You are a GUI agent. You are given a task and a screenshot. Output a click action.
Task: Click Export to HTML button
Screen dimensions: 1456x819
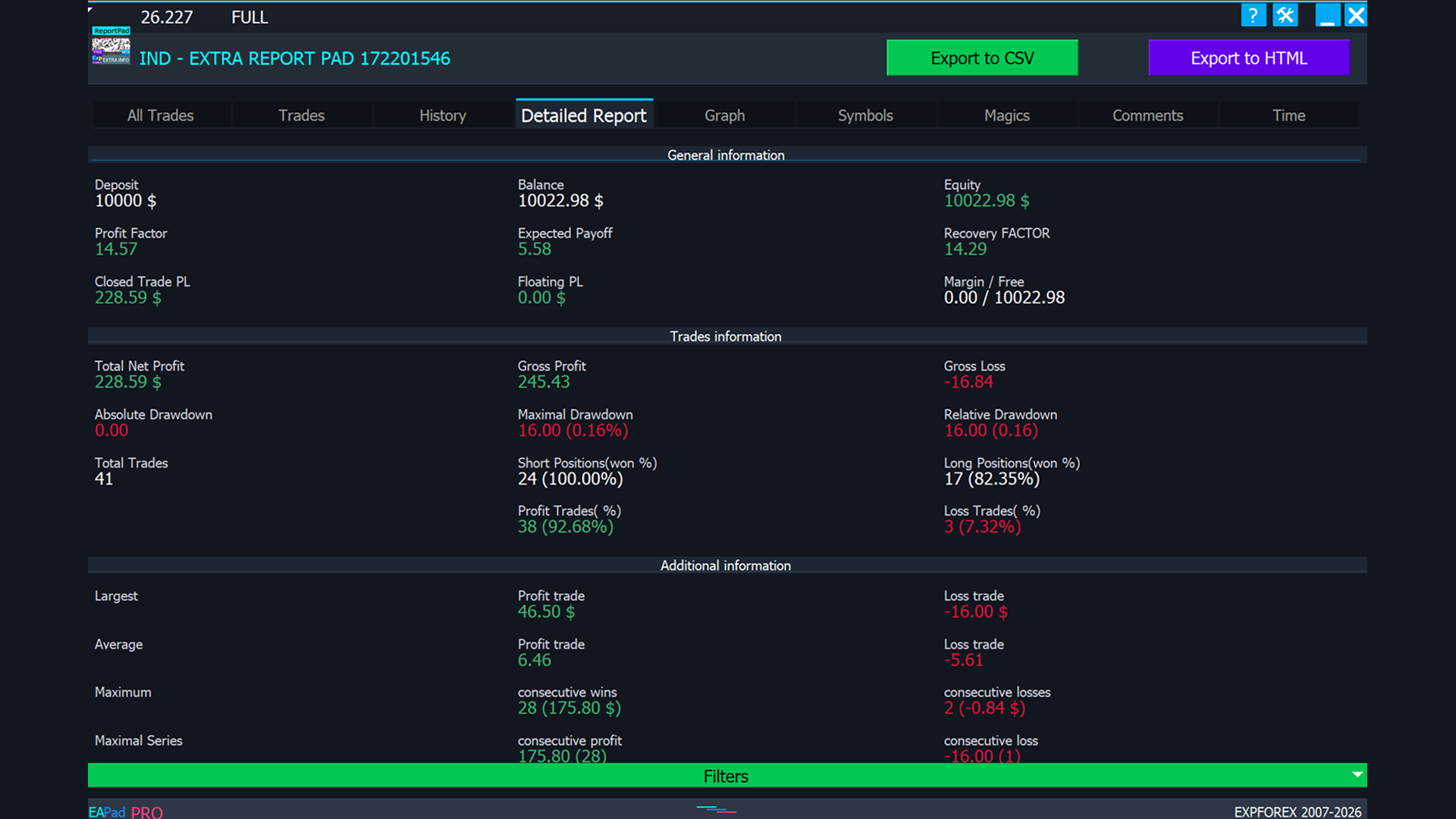pyautogui.click(x=1248, y=58)
